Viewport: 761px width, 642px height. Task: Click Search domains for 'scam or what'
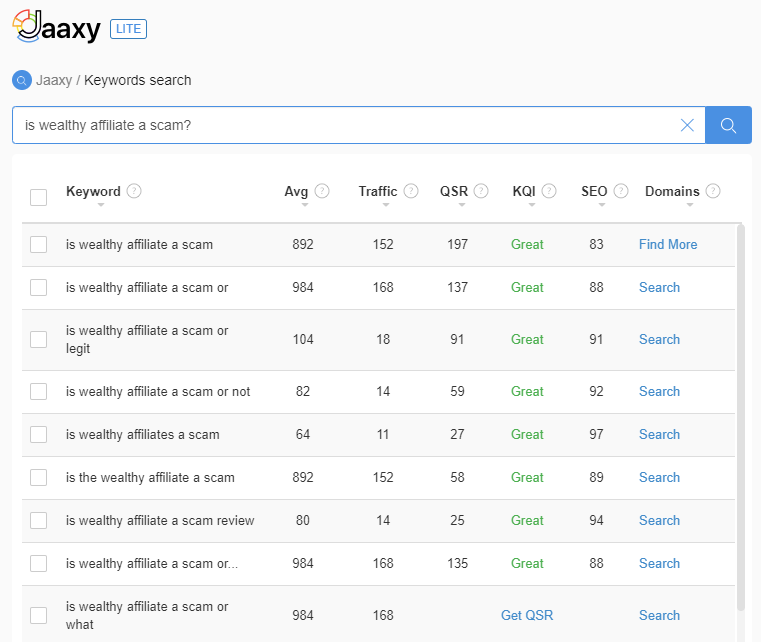(659, 615)
